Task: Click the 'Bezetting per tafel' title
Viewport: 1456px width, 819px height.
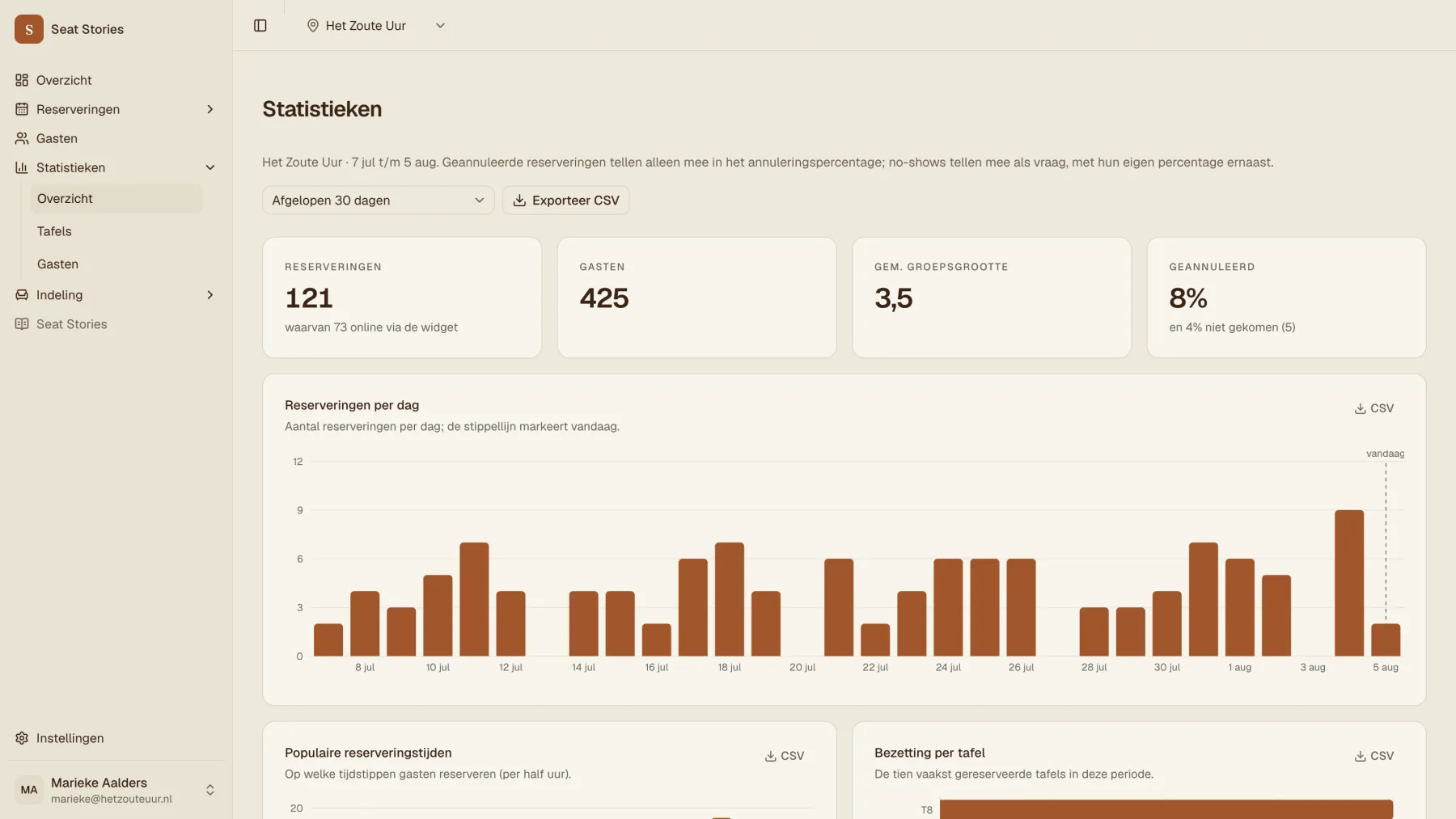Action: pyautogui.click(x=929, y=753)
